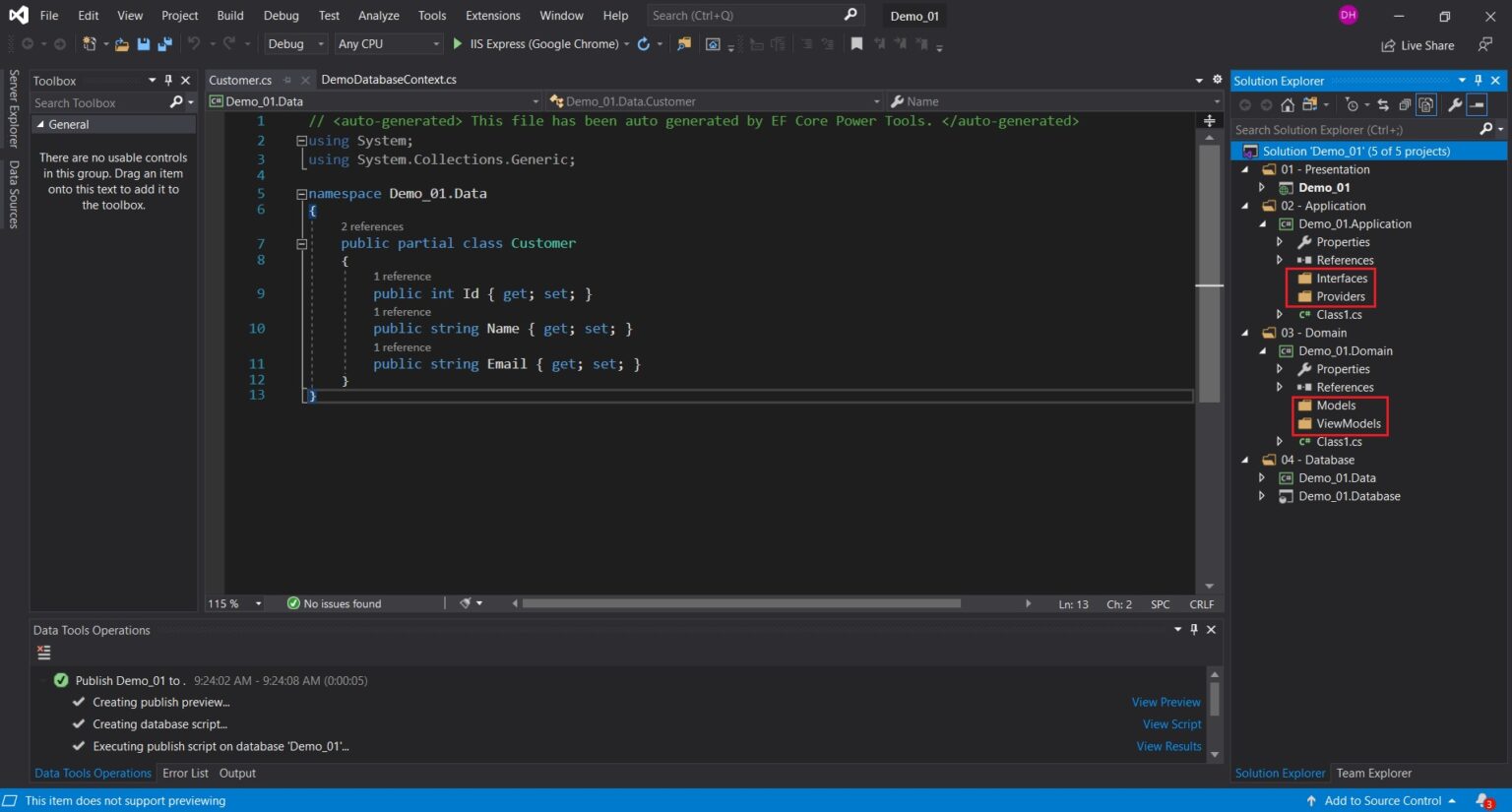Start debugging with the green play icon
Image resolution: width=1512 pixels, height=812 pixels.
(457, 44)
